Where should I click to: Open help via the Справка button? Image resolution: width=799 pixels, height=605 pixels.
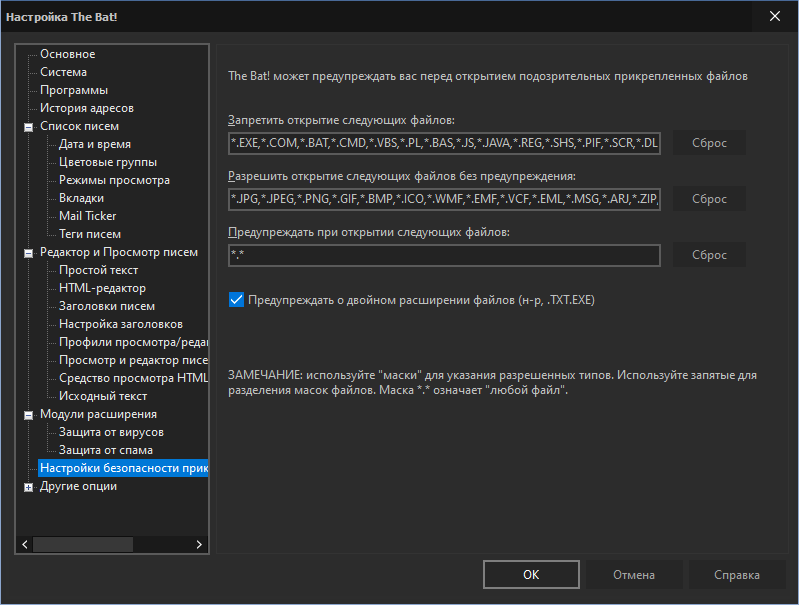(737, 574)
